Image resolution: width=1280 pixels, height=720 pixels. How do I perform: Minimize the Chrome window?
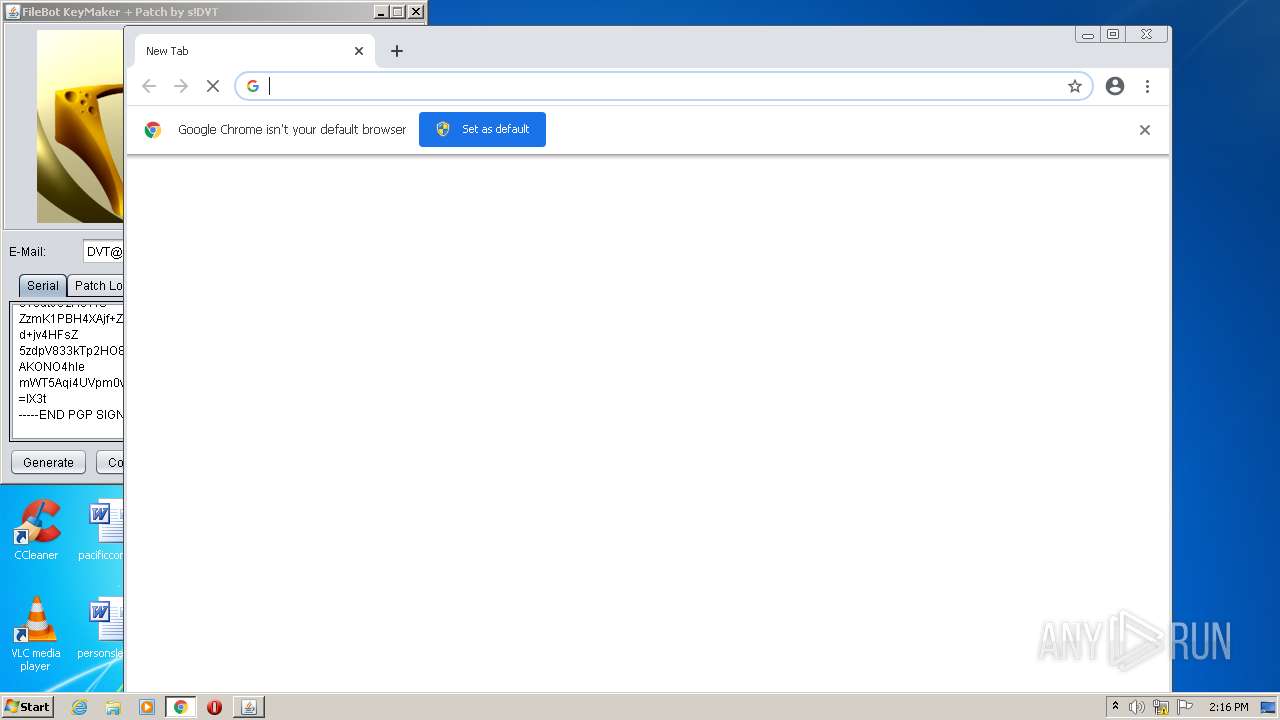1088,34
